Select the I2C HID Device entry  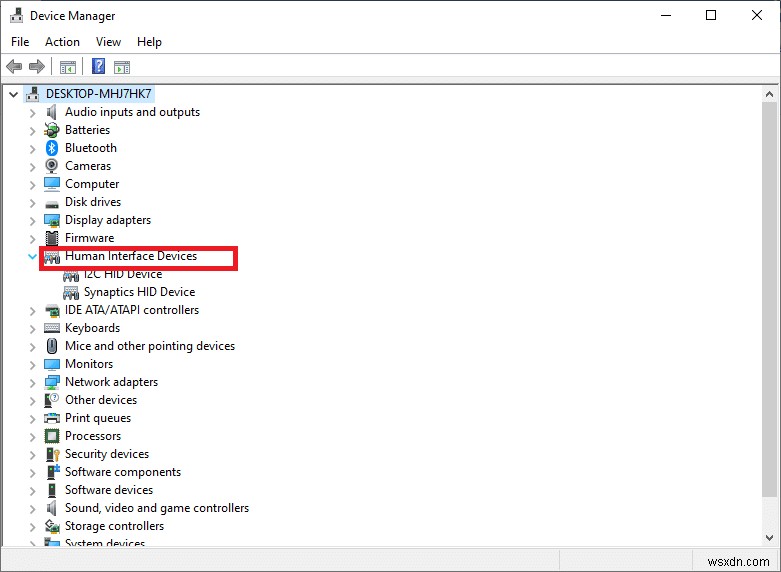pyautogui.click(x=123, y=274)
